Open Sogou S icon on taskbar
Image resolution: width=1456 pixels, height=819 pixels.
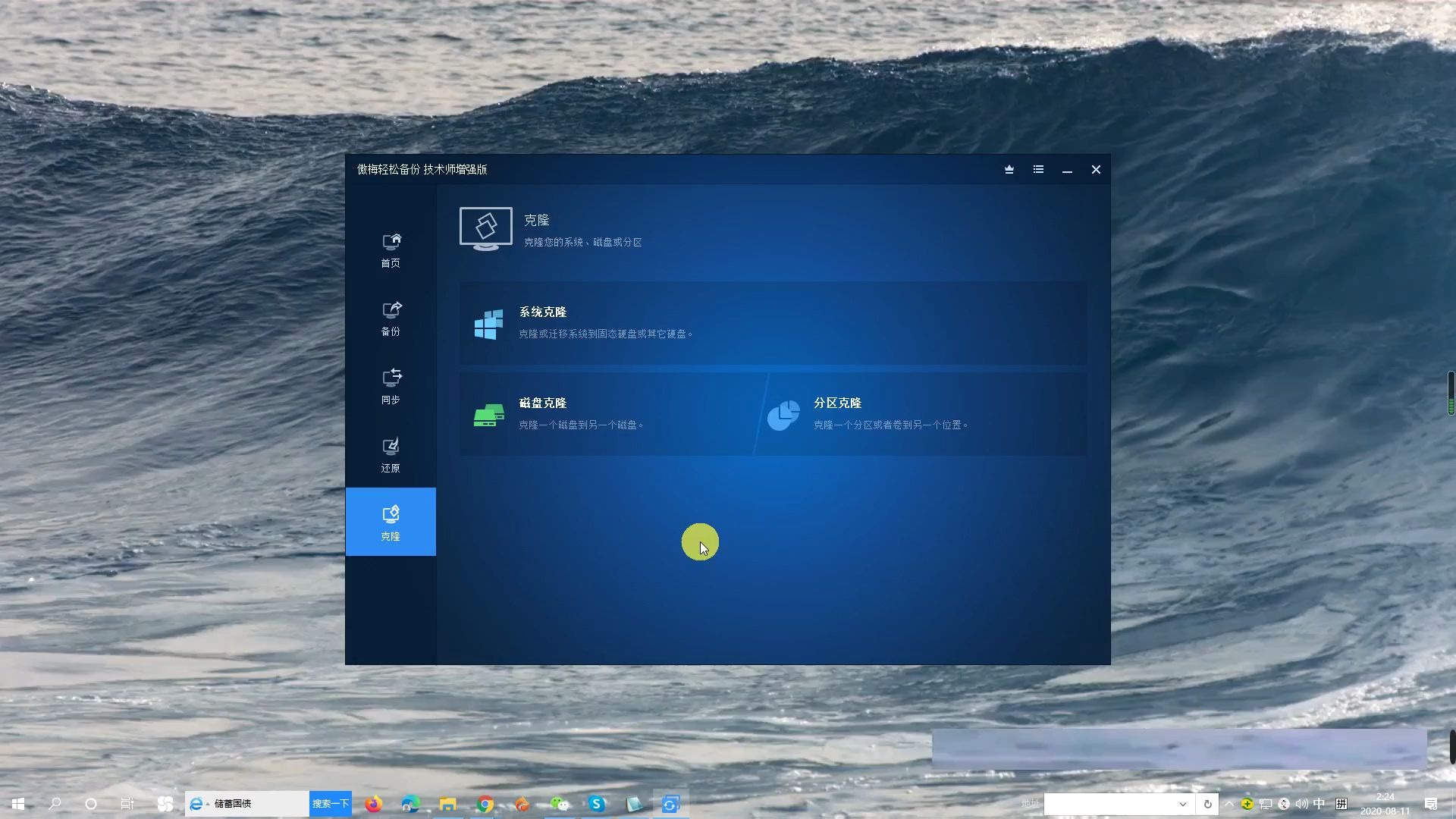click(597, 804)
